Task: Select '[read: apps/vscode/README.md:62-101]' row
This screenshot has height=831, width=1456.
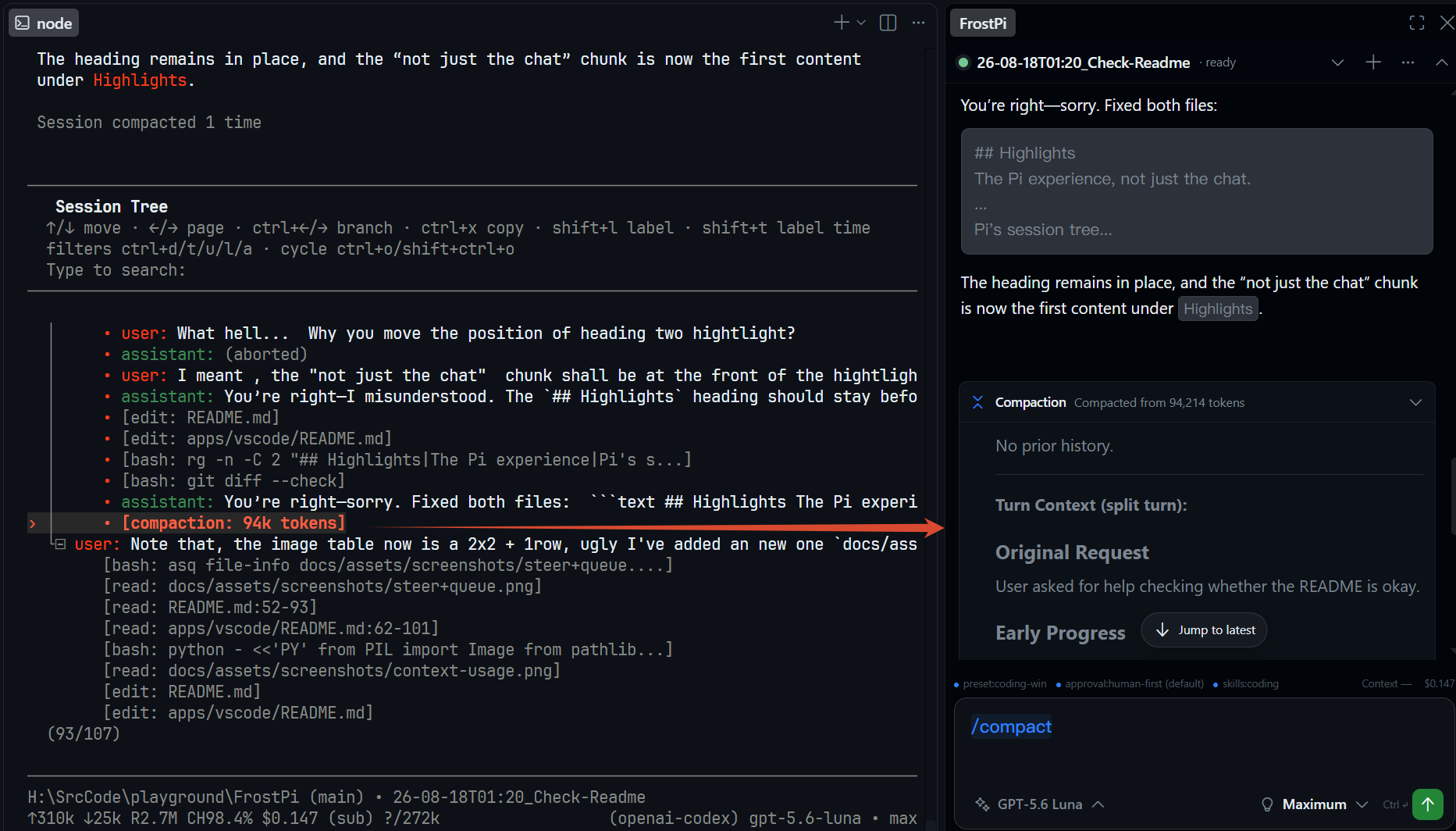Action: [271, 629]
